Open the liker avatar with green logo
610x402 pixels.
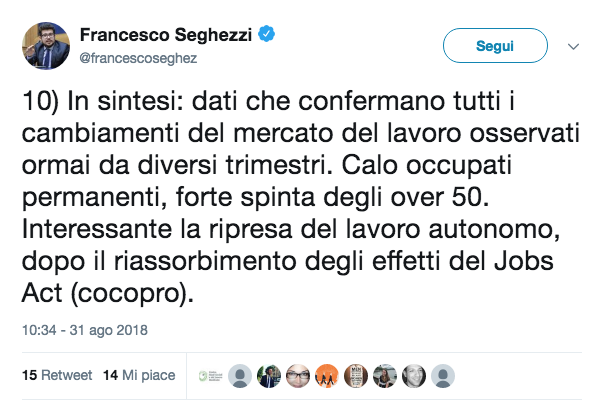click(210, 376)
